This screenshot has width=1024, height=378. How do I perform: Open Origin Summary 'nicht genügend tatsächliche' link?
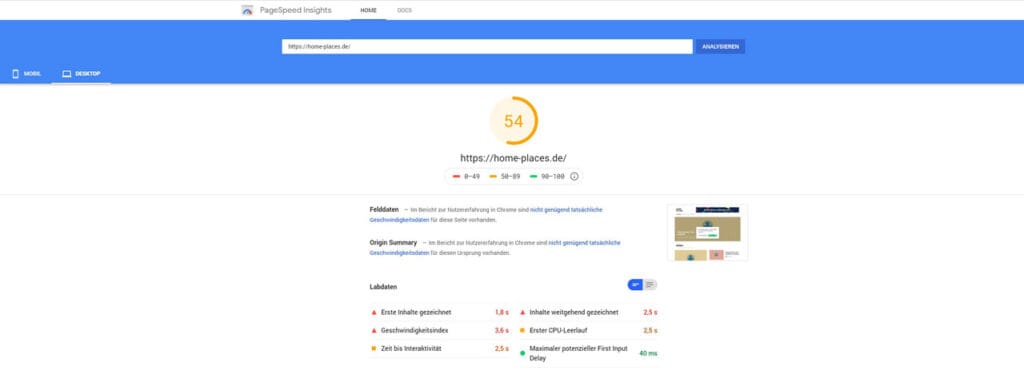click(x=584, y=242)
